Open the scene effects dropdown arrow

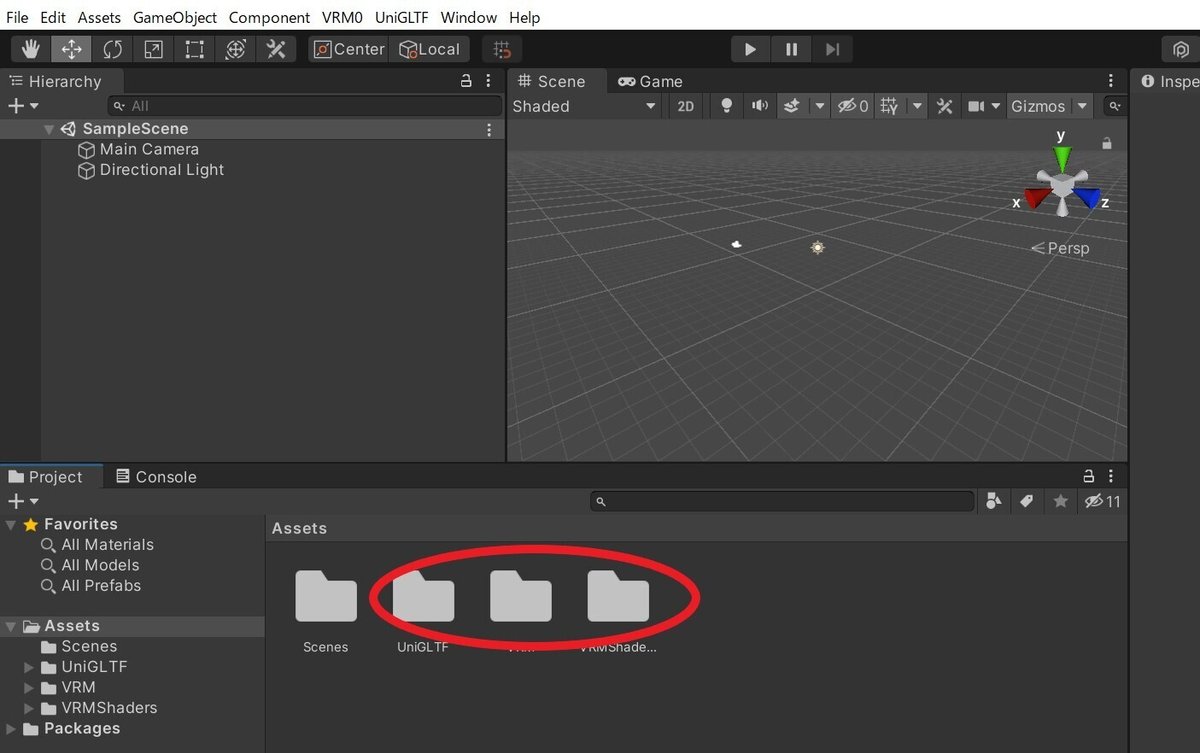coord(820,106)
